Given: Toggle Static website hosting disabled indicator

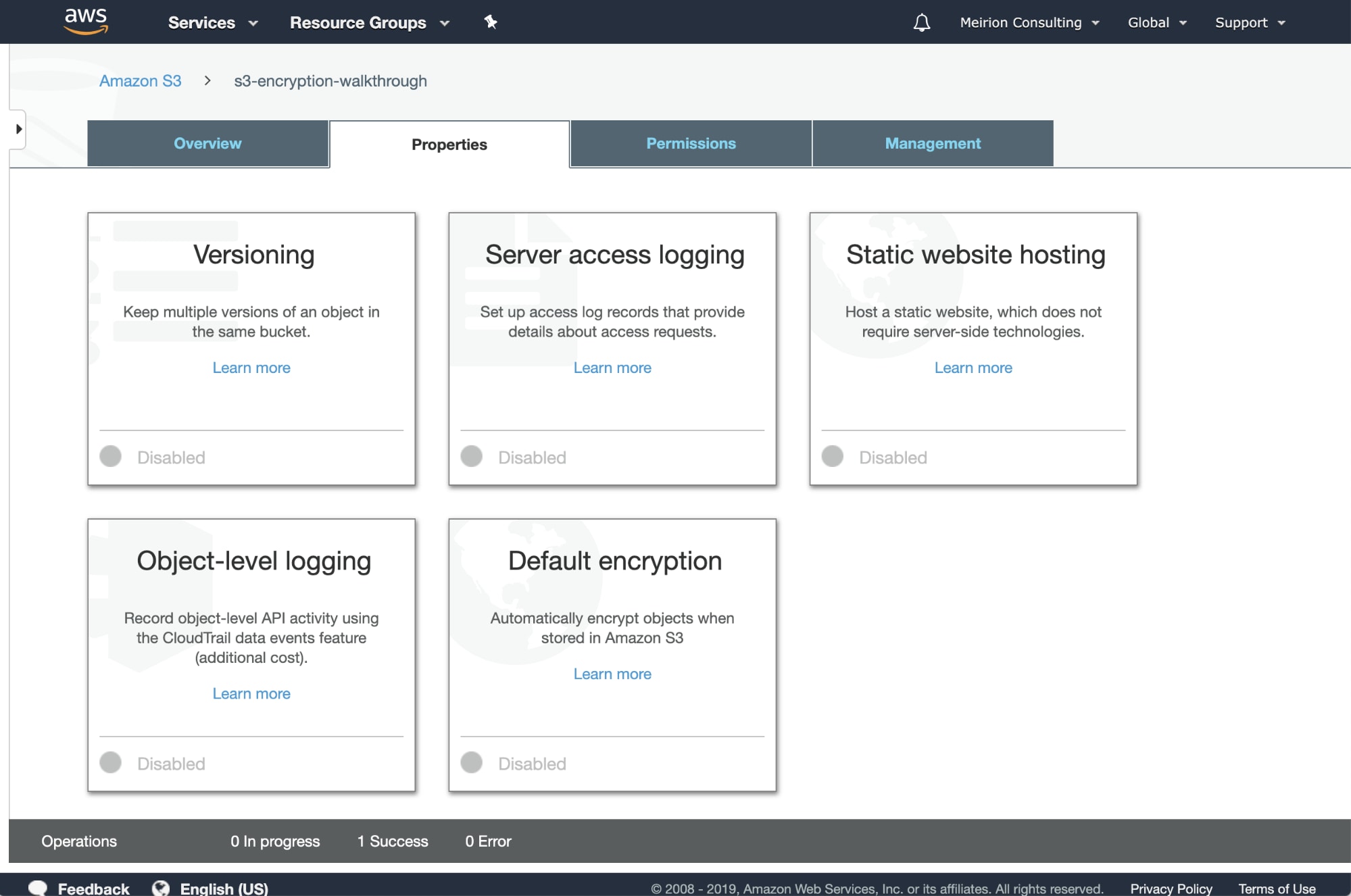Looking at the screenshot, I should tap(833, 457).
